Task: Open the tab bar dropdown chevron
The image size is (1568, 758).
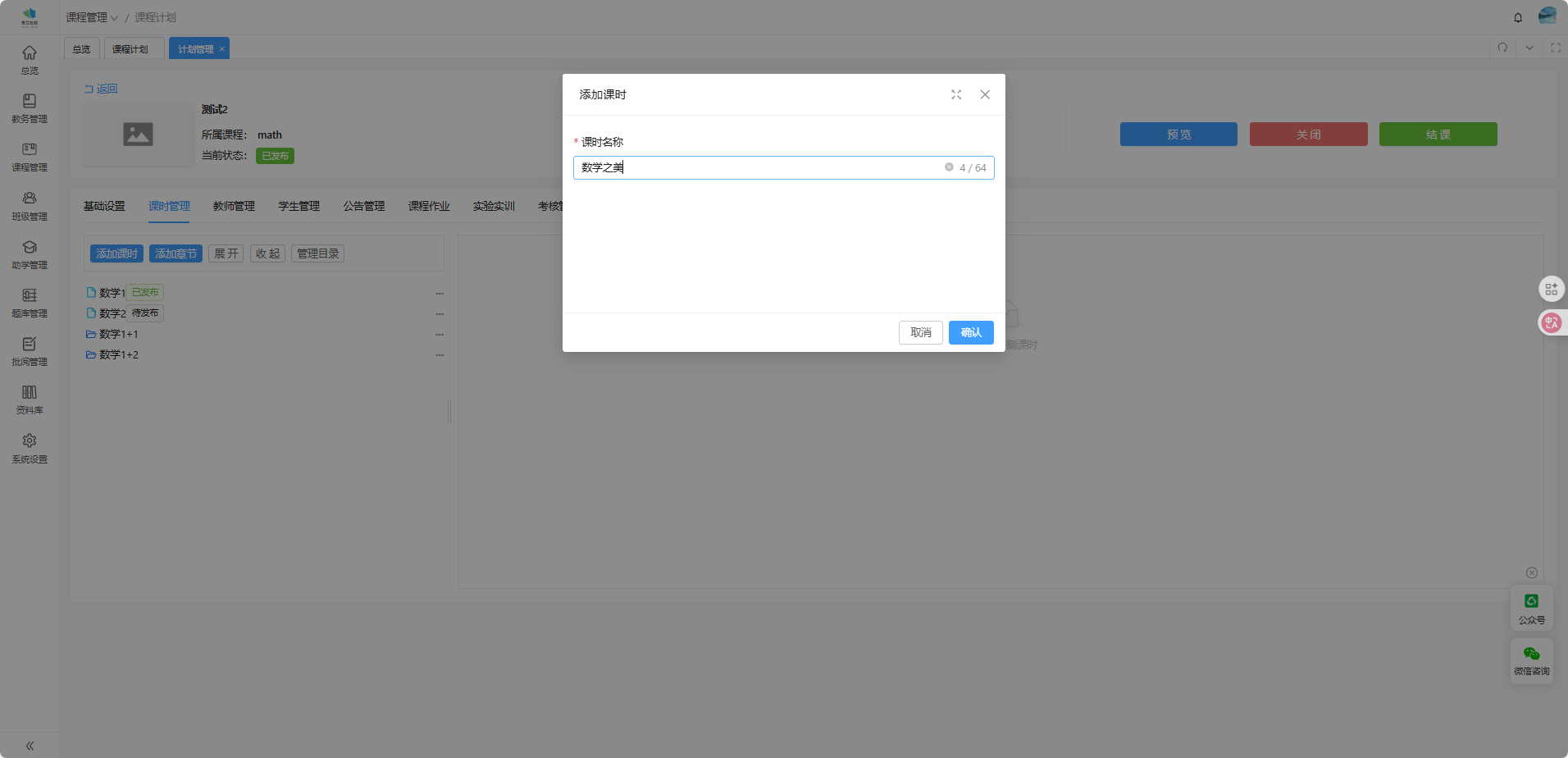Action: (x=1529, y=48)
